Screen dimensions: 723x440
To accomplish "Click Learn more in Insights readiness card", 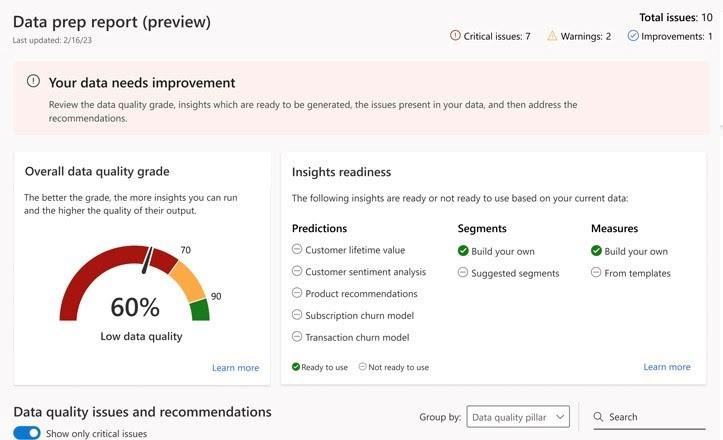I will coord(666,367).
